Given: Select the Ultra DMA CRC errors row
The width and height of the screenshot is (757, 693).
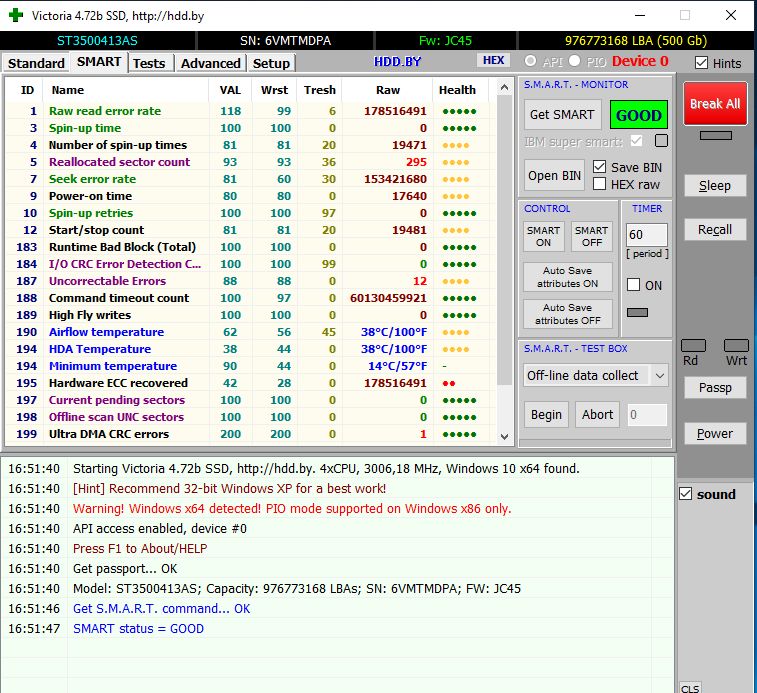Looking at the screenshot, I should tap(251, 434).
